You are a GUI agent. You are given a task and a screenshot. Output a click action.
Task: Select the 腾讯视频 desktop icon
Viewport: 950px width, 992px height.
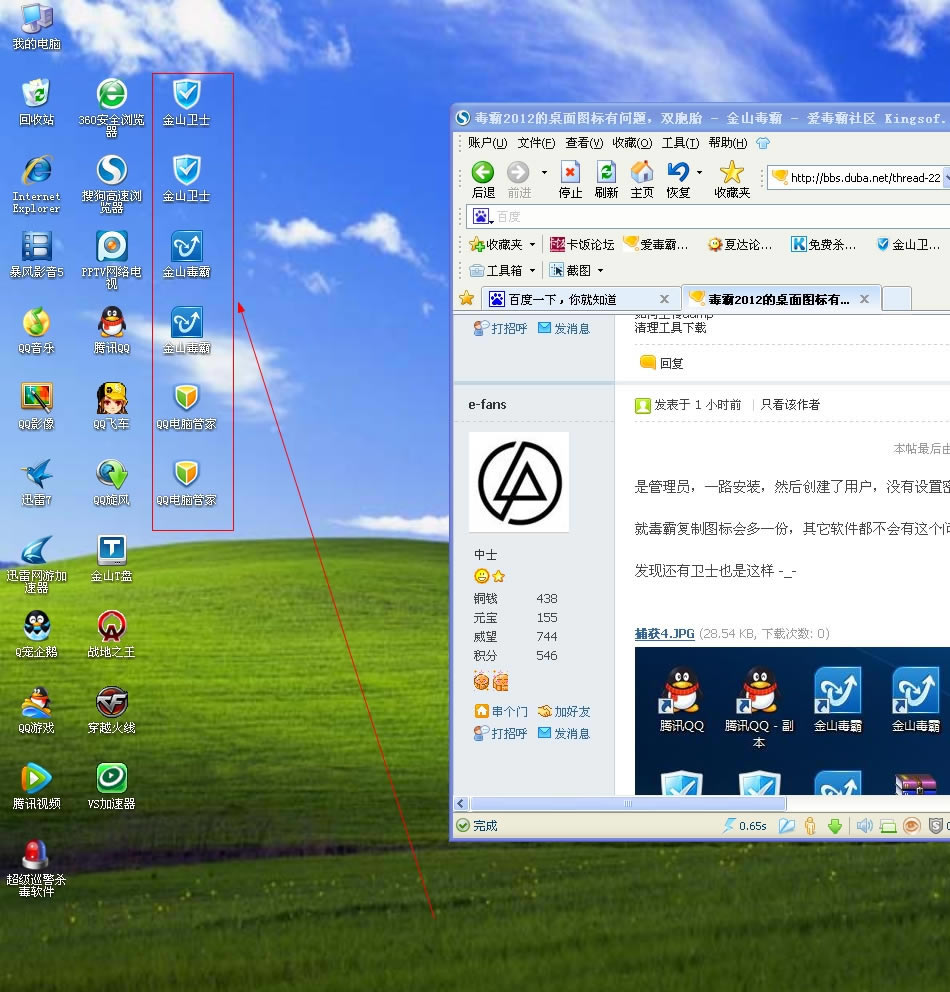[x=37, y=786]
